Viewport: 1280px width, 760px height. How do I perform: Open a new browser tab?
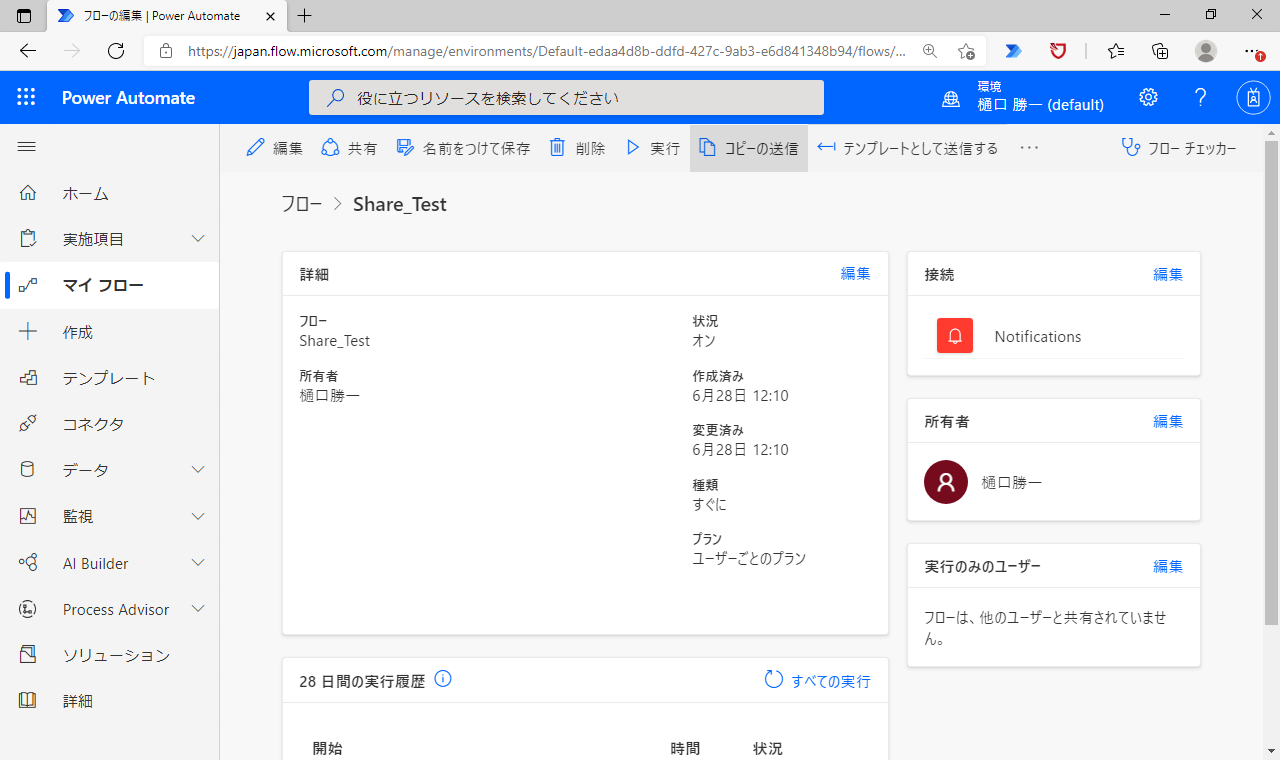[305, 15]
